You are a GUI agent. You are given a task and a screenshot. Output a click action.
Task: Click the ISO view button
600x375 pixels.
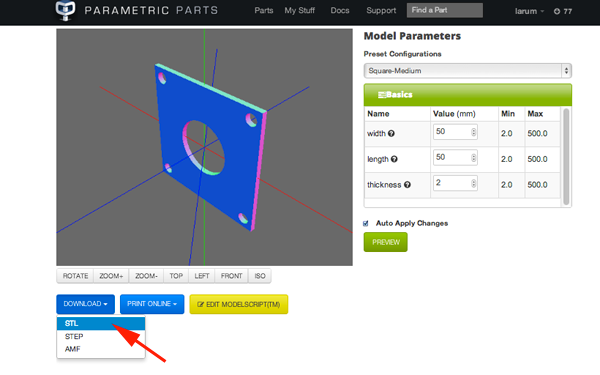pos(260,276)
